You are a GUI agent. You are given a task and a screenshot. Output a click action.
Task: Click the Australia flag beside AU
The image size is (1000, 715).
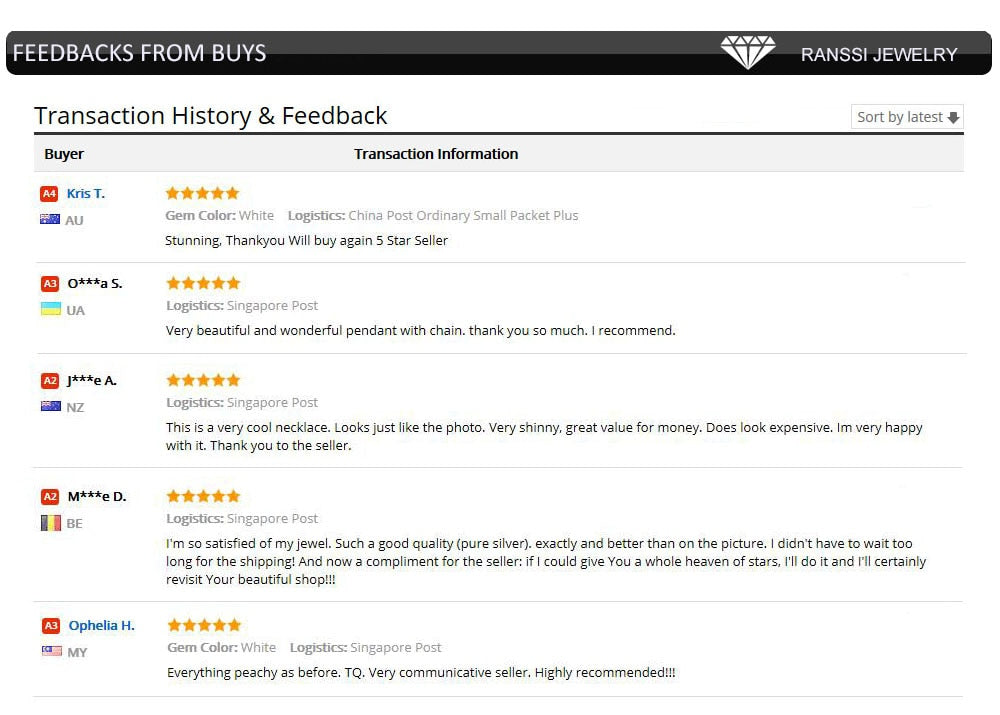(x=50, y=219)
